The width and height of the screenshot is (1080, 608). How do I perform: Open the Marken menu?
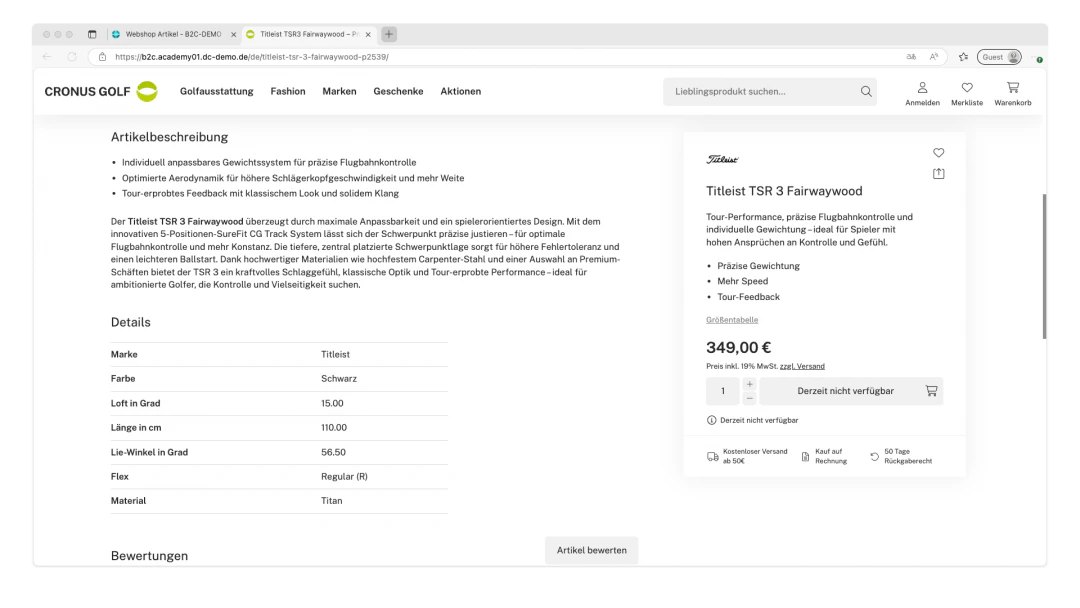pos(340,92)
